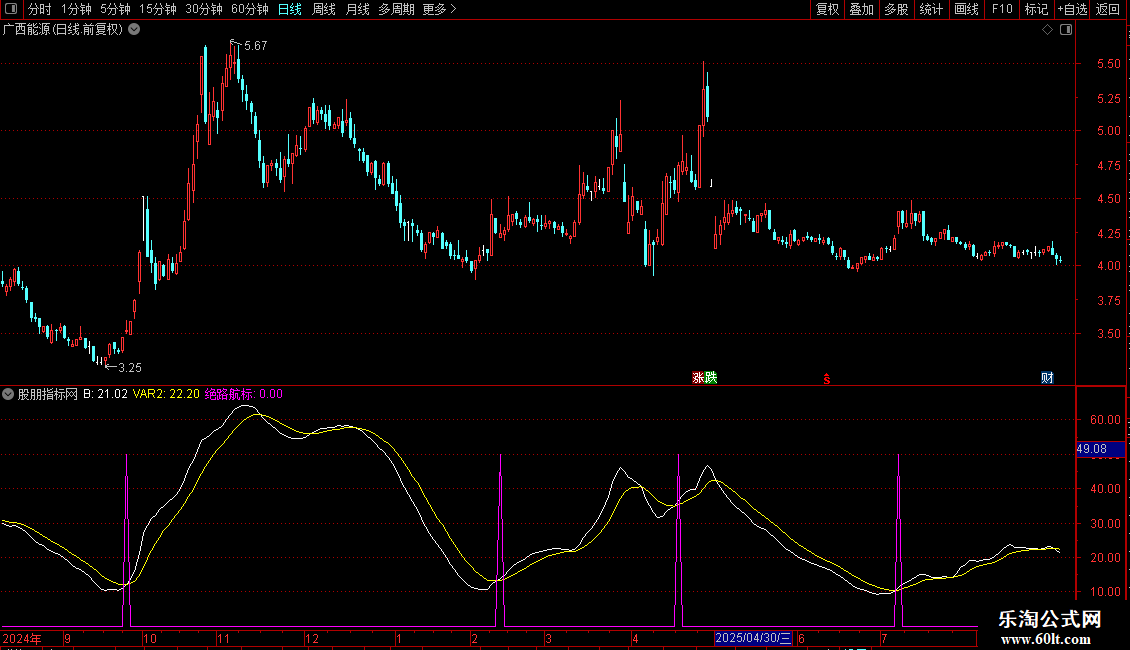Image resolution: width=1130 pixels, height=650 pixels.
Task: Click the 财 finance marker icon
Action: click(x=1047, y=377)
